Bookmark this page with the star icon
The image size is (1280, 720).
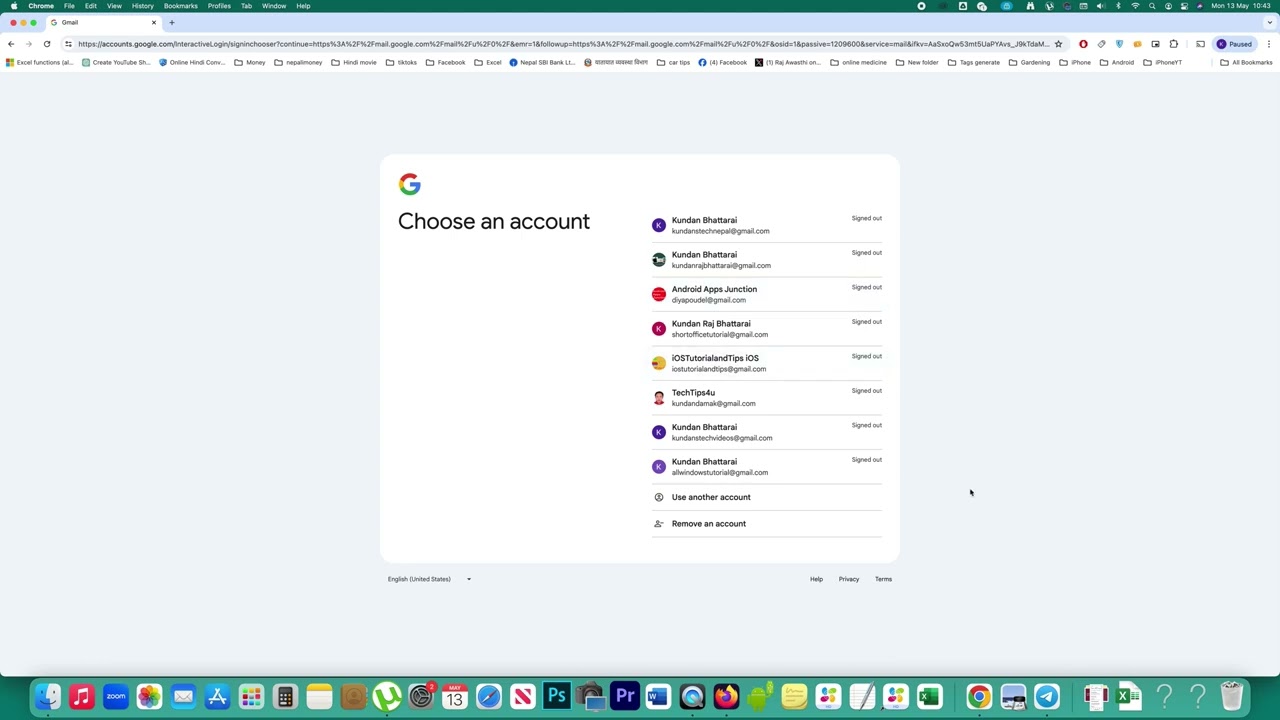[1058, 44]
